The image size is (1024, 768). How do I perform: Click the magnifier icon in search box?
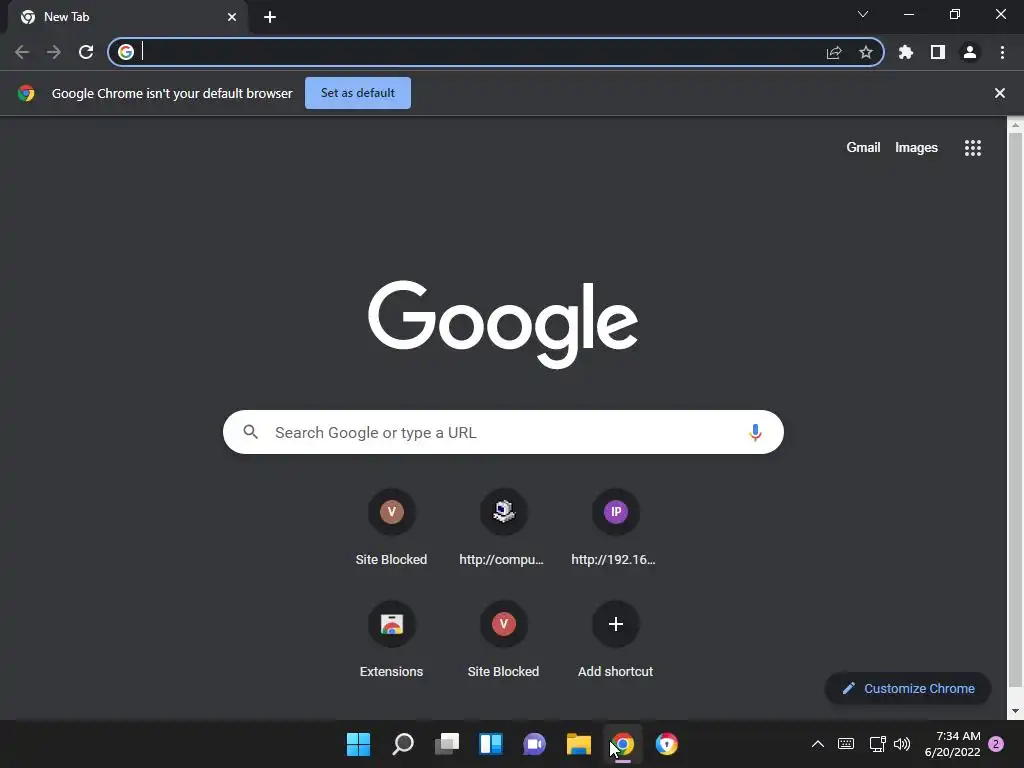[251, 432]
